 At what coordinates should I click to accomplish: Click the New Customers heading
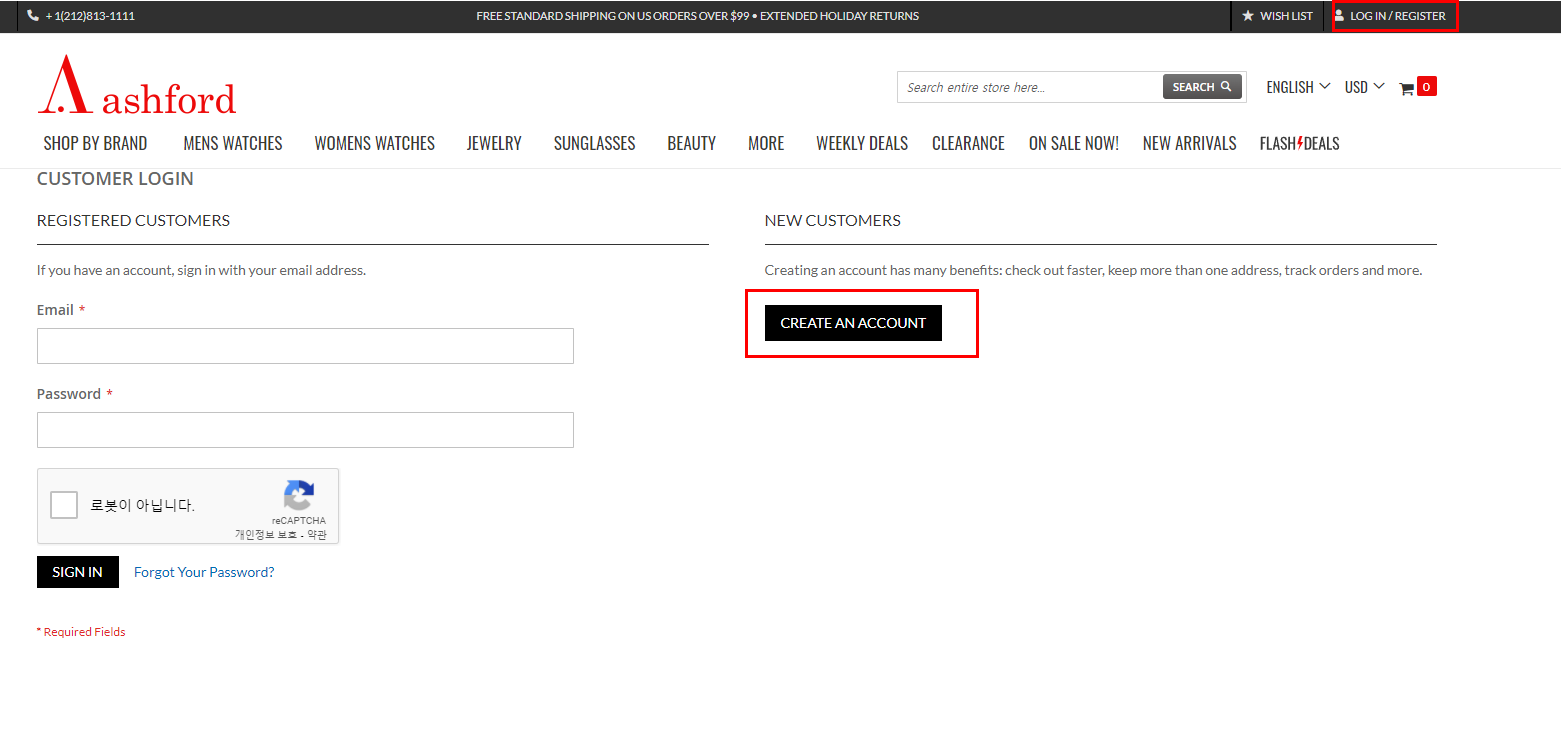click(832, 220)
